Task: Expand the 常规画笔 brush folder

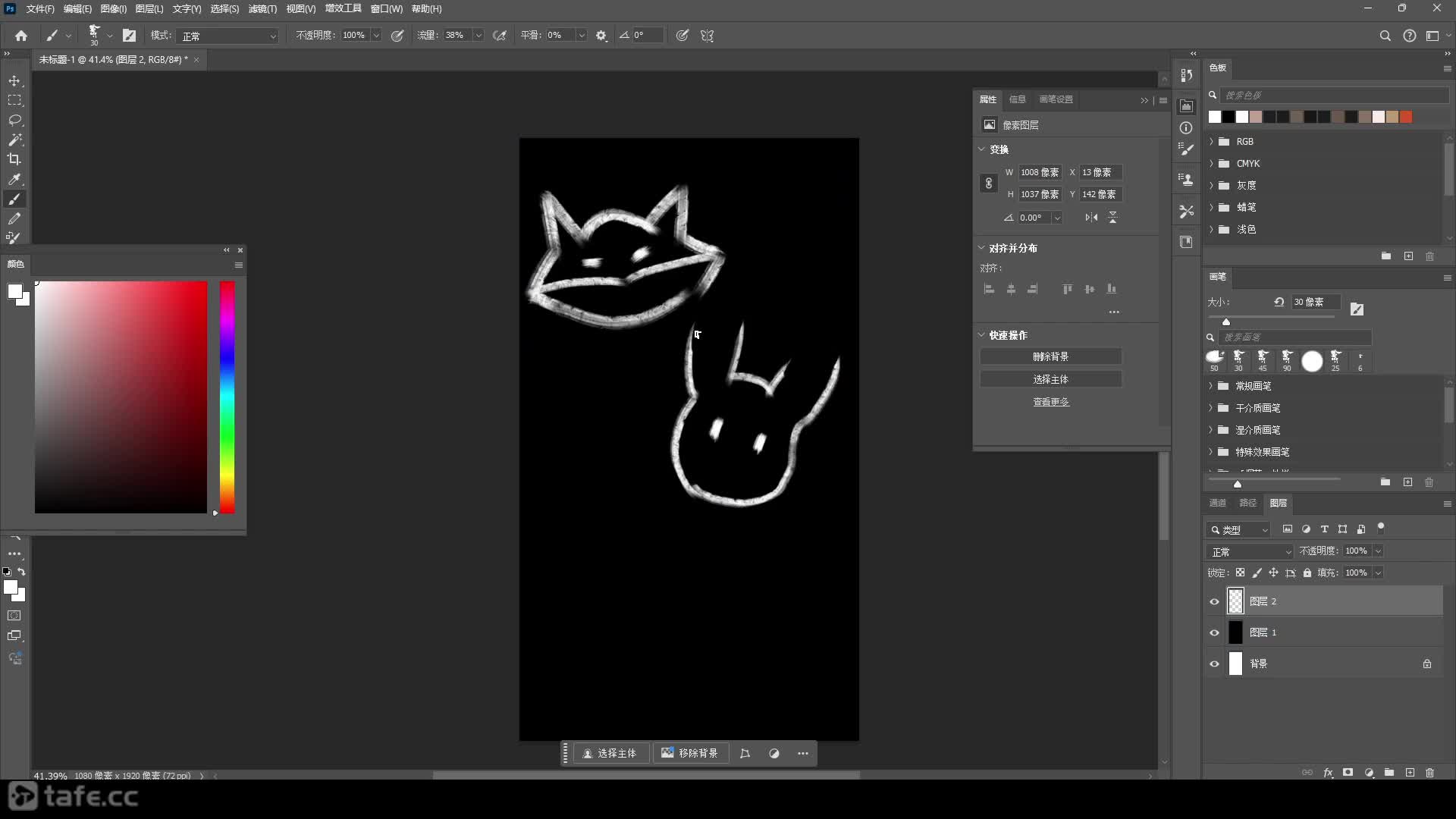Action: 1211,386
